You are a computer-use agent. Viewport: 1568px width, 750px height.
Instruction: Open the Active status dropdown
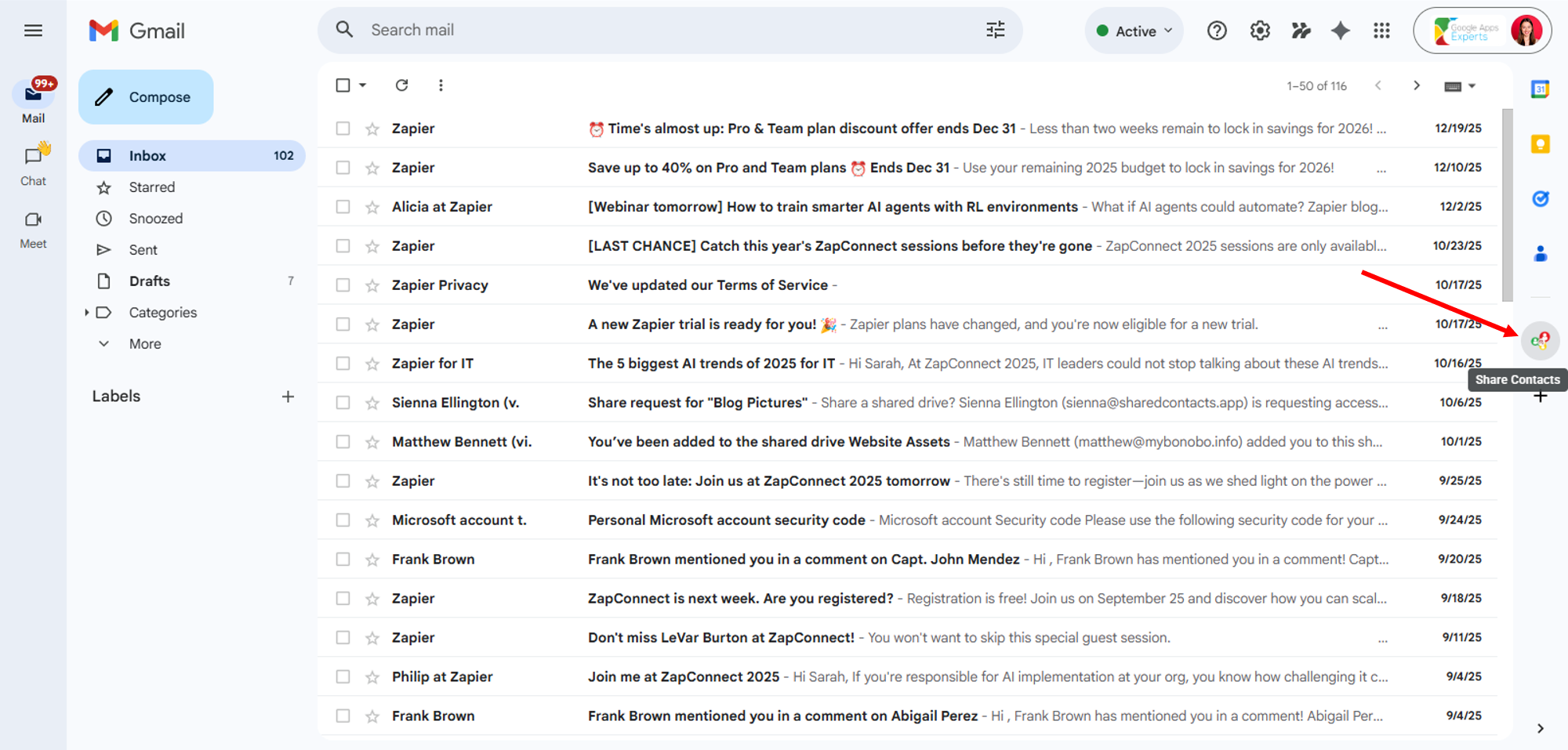(x=1134, y=31)
